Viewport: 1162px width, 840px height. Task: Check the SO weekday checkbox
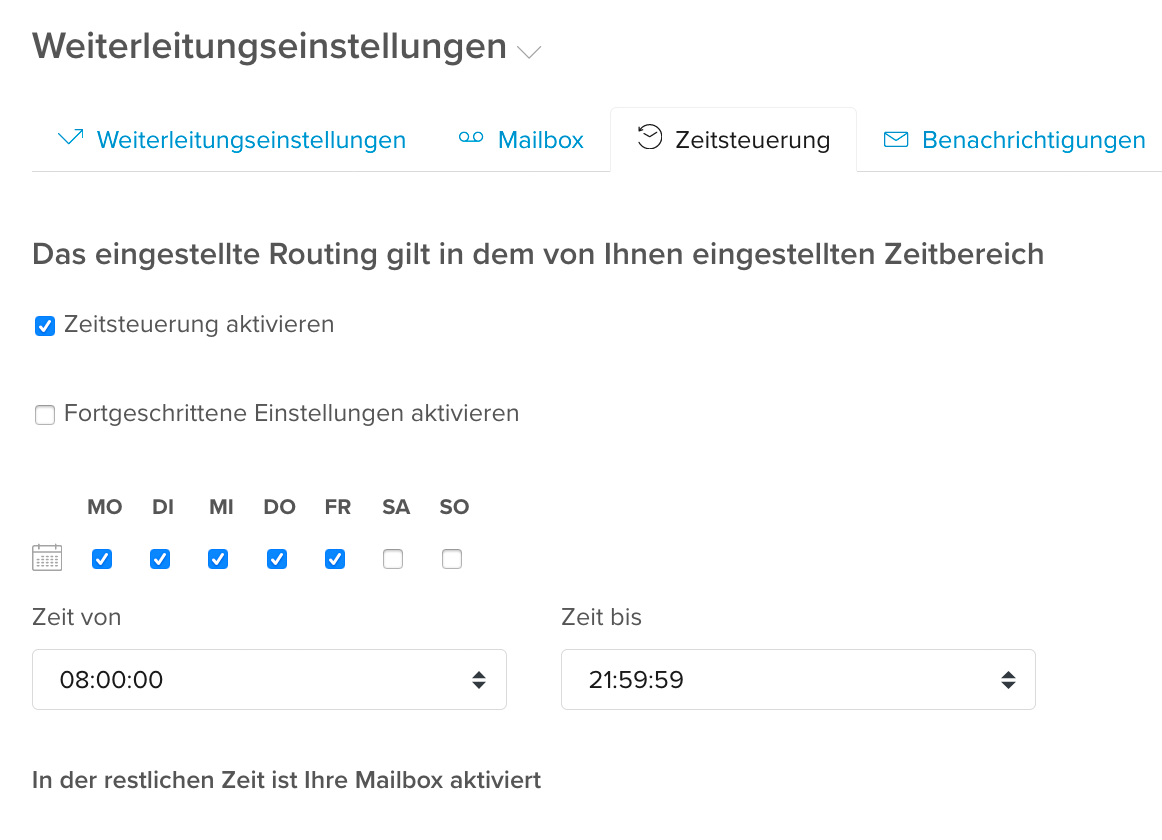click(452, 558)
